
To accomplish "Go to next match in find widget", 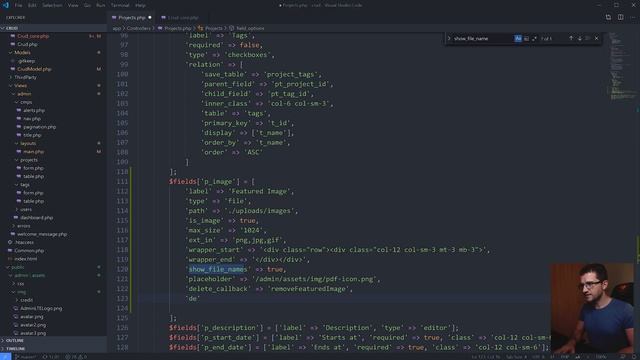I will point(580,38).
